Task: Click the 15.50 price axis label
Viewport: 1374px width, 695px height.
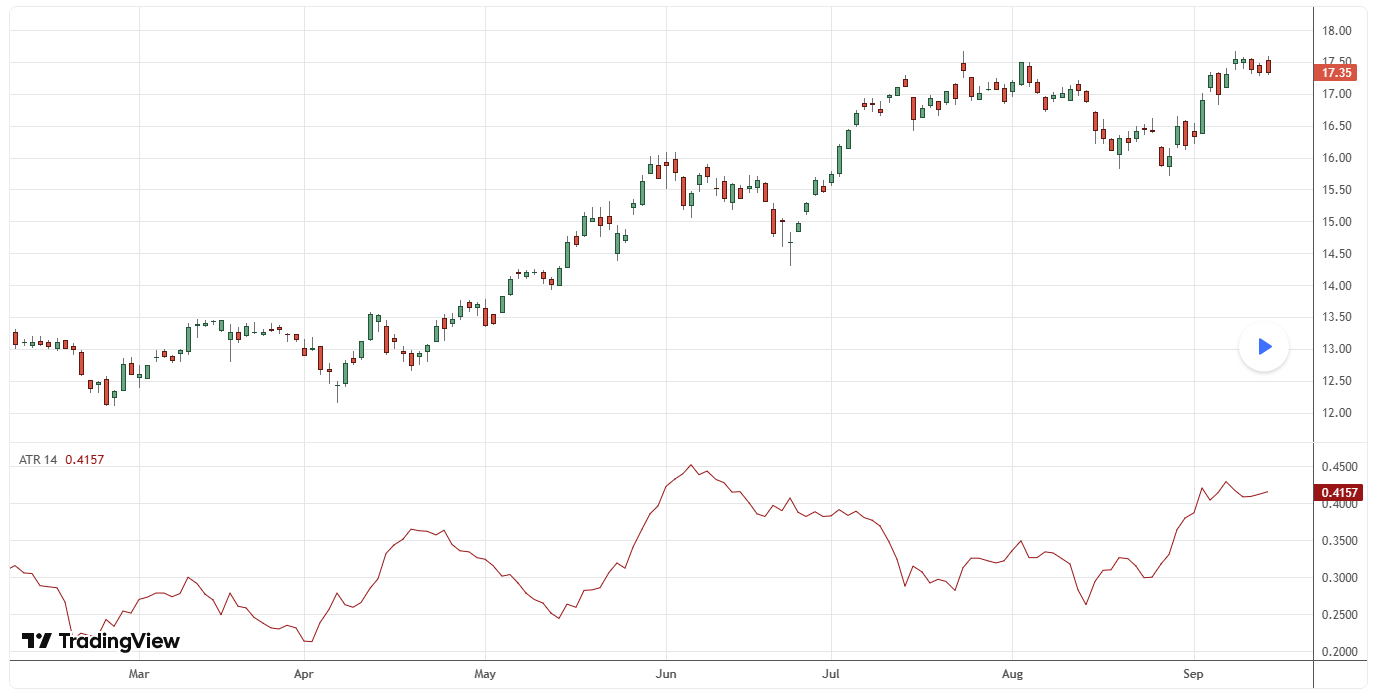Action: pyautogui.click(x=1337, y=190)
